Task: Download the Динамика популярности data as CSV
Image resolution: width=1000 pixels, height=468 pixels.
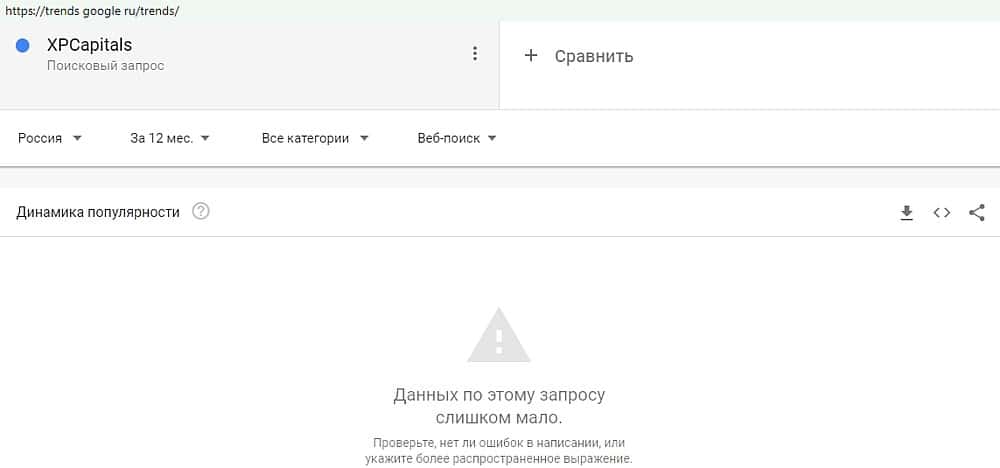Action: (x=906, y=213)
